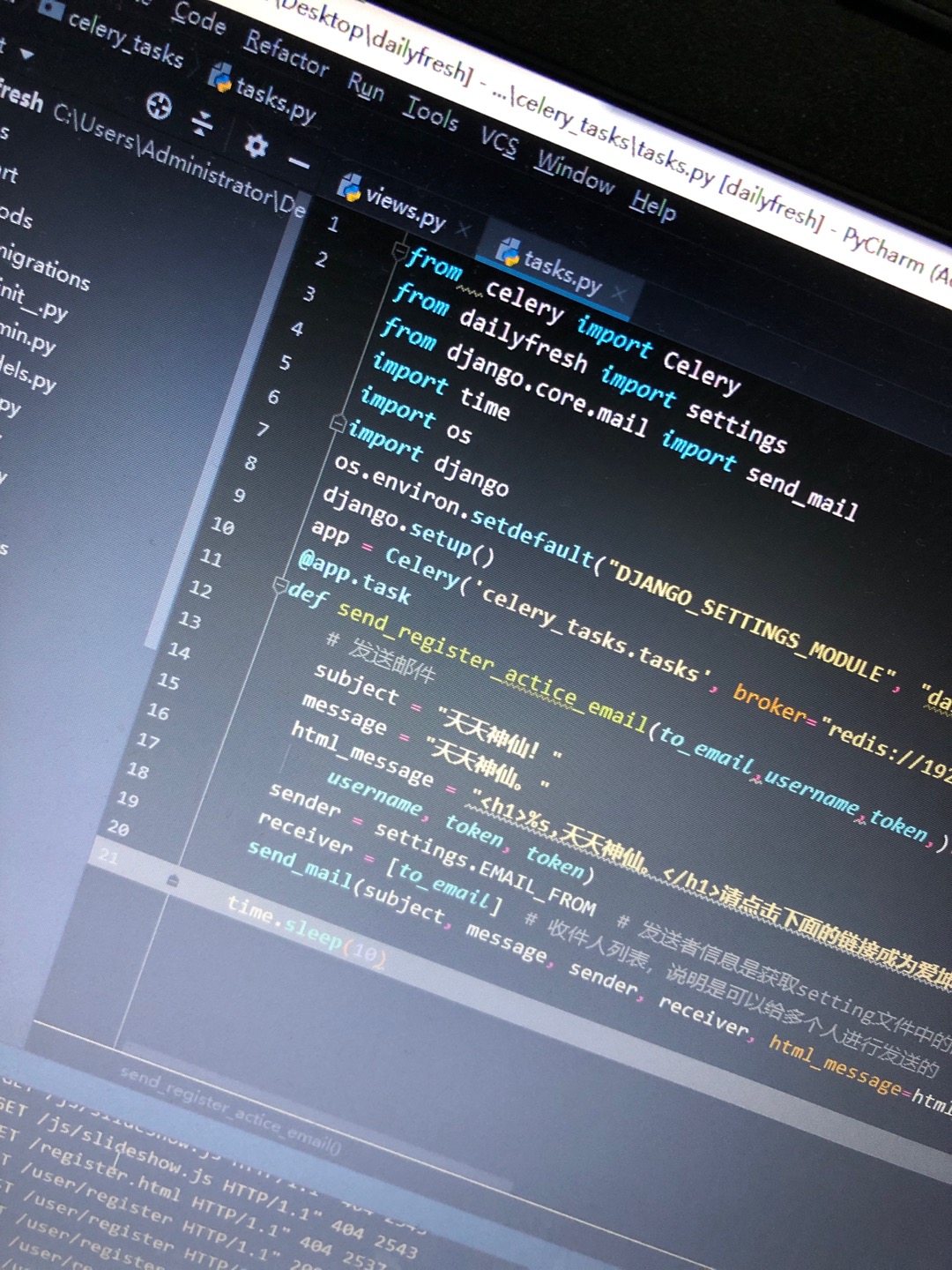Open the Code menu
The image size is (952, 1270).
(199, 17)
